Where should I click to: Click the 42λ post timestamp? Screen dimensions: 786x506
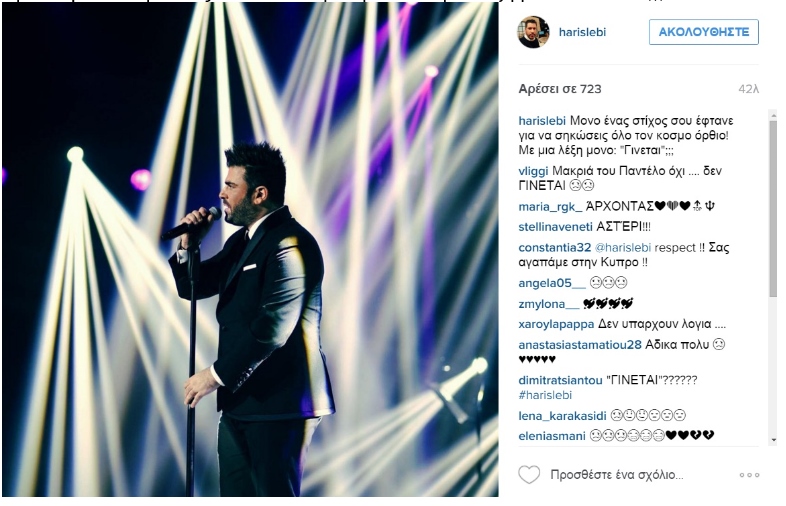(748, 89)
